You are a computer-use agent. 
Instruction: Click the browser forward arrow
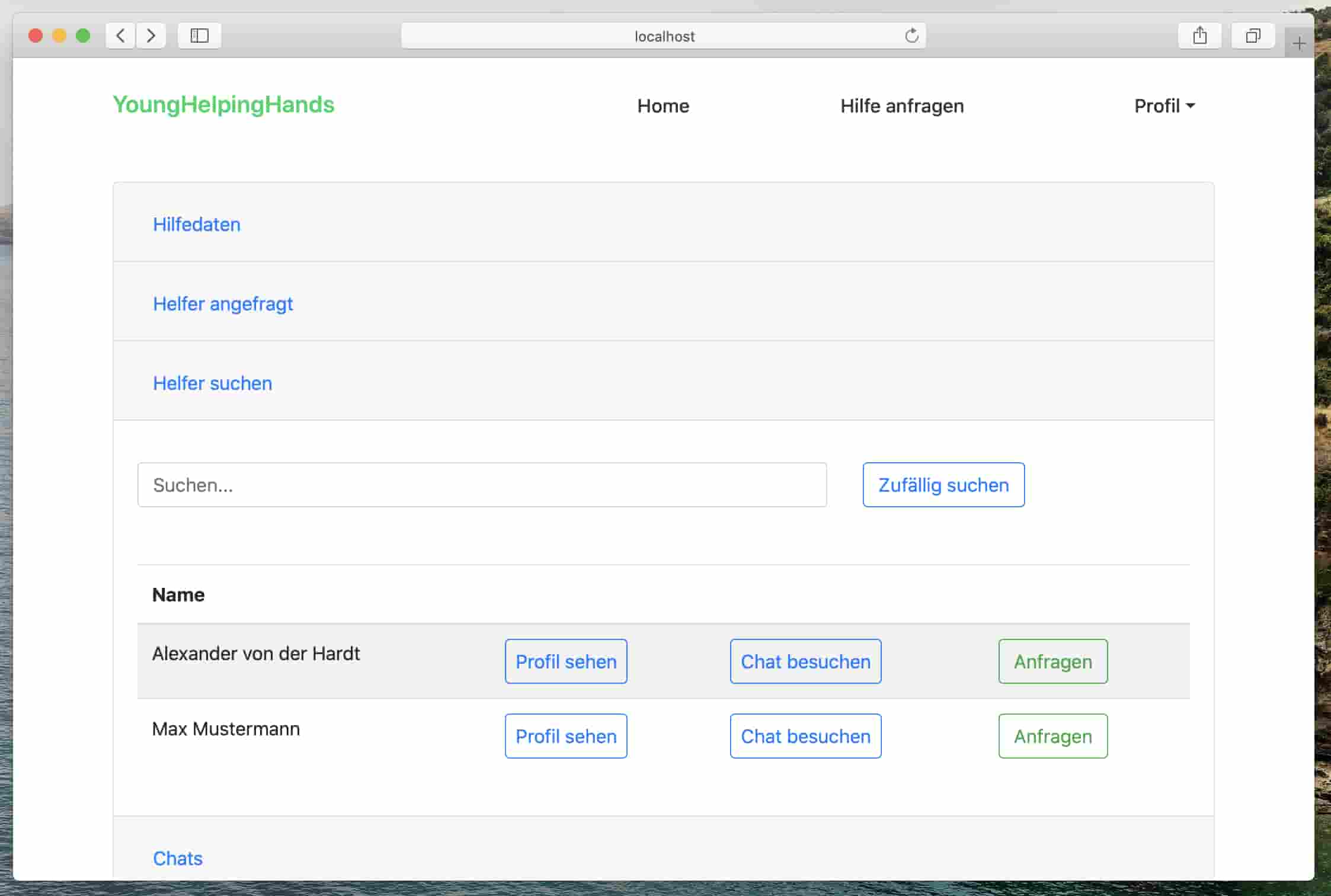coord(151,36)
